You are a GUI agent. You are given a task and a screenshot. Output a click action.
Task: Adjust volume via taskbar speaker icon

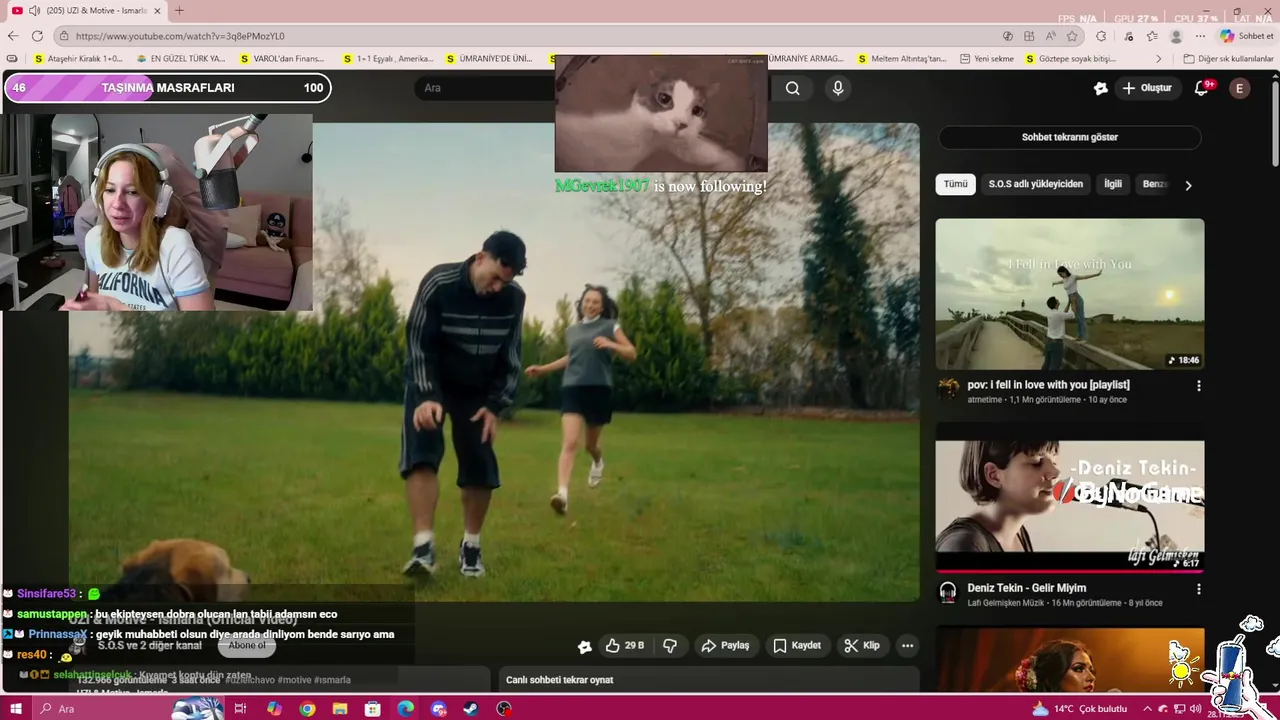coord(1194,708)
